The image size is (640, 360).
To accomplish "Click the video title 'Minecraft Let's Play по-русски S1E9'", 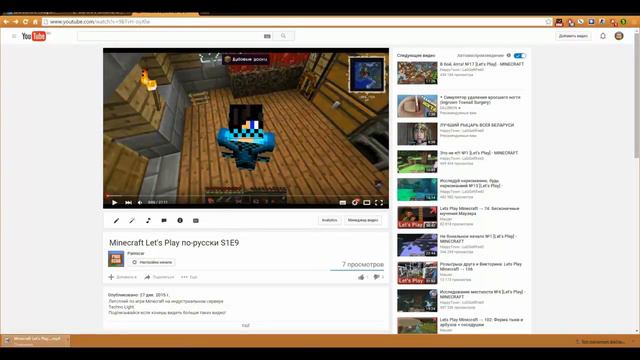I will click(174, 243).
